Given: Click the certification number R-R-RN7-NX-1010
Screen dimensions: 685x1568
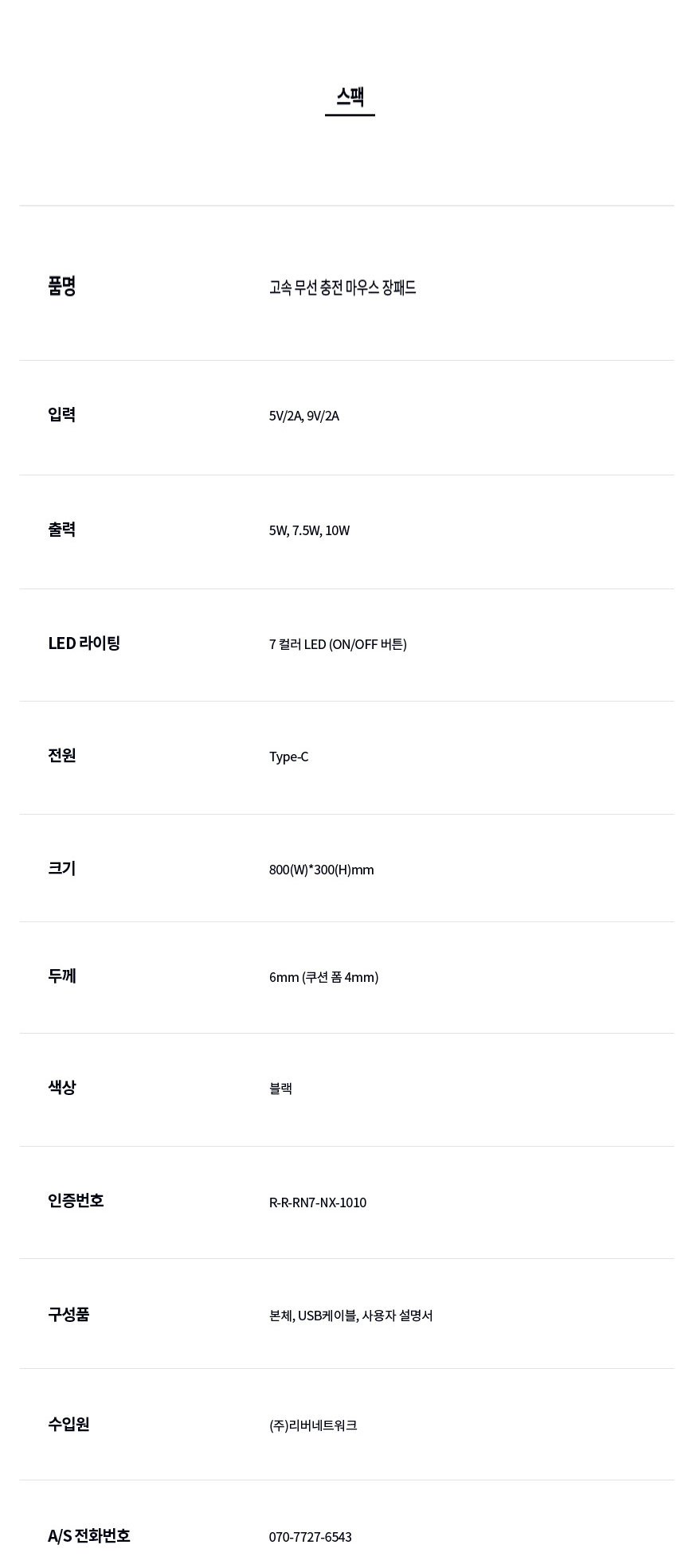Looking at the screenshot, I should click(318, 1202).
